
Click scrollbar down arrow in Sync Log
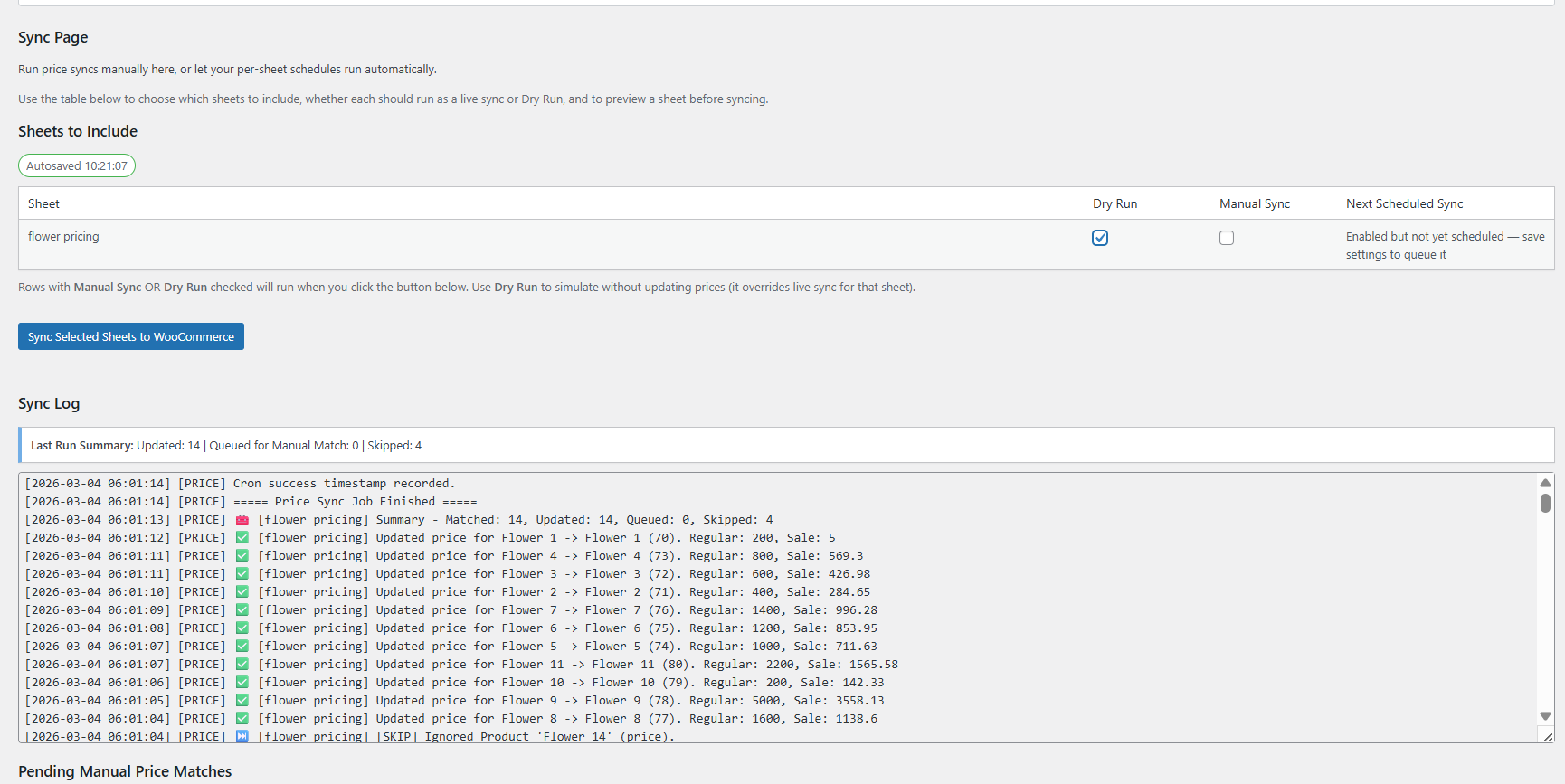pos(1545,716)
